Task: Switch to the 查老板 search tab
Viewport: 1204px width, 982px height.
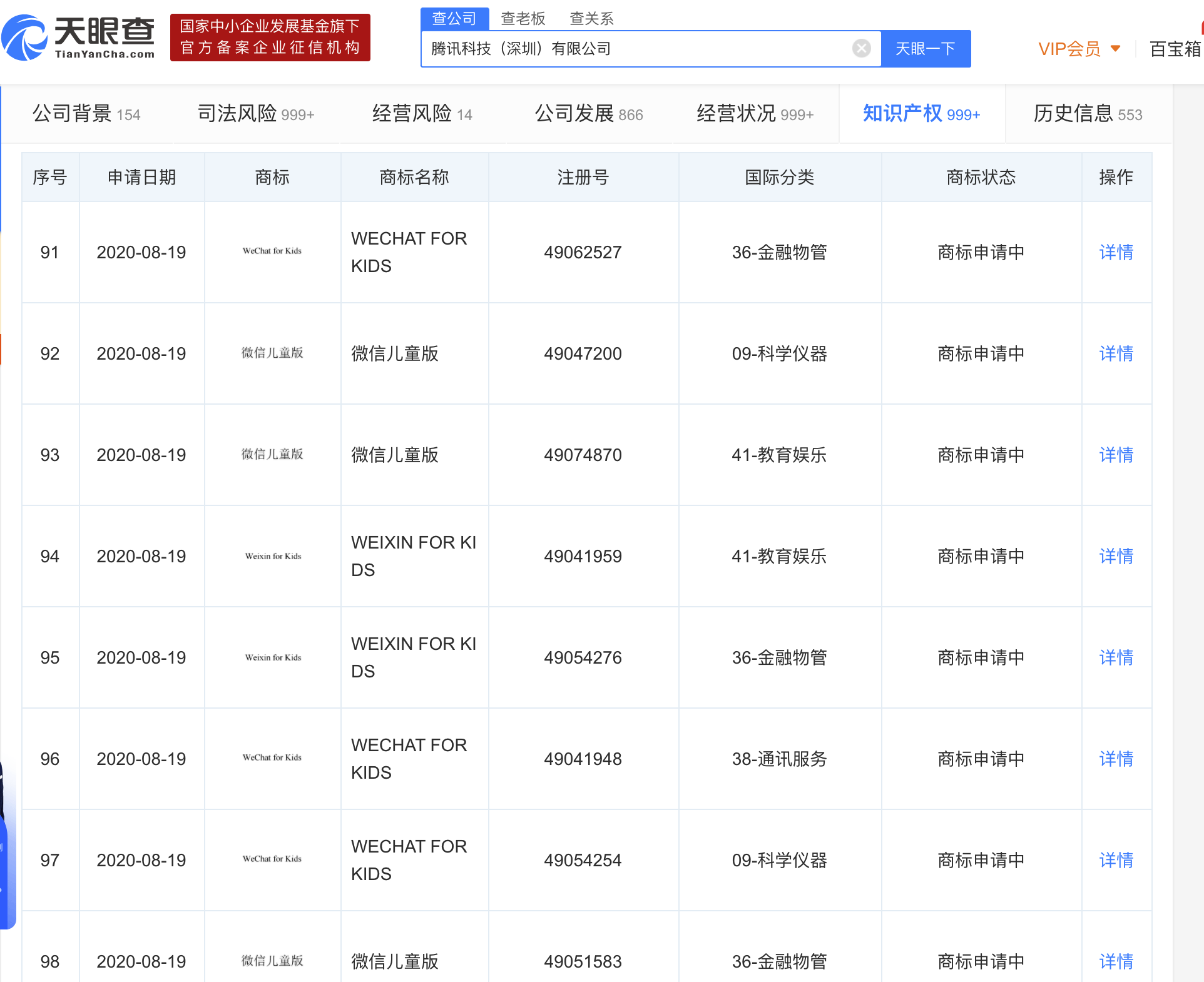Action: (523, 18)
